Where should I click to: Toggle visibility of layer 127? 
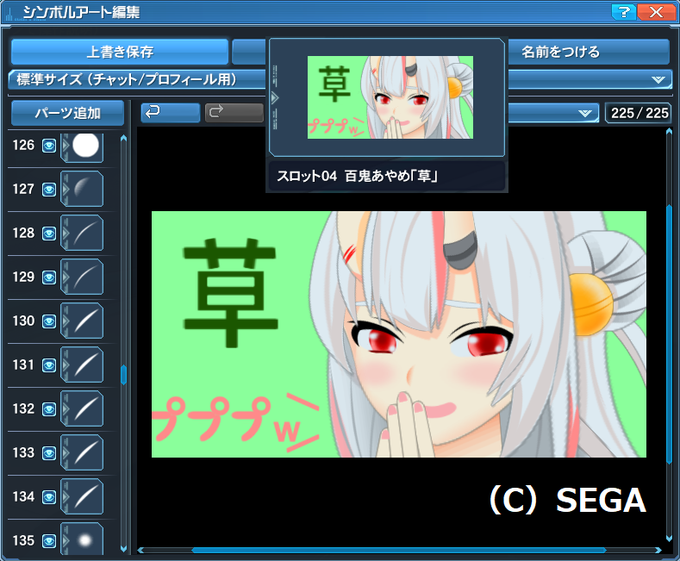[x=49, y=189]
